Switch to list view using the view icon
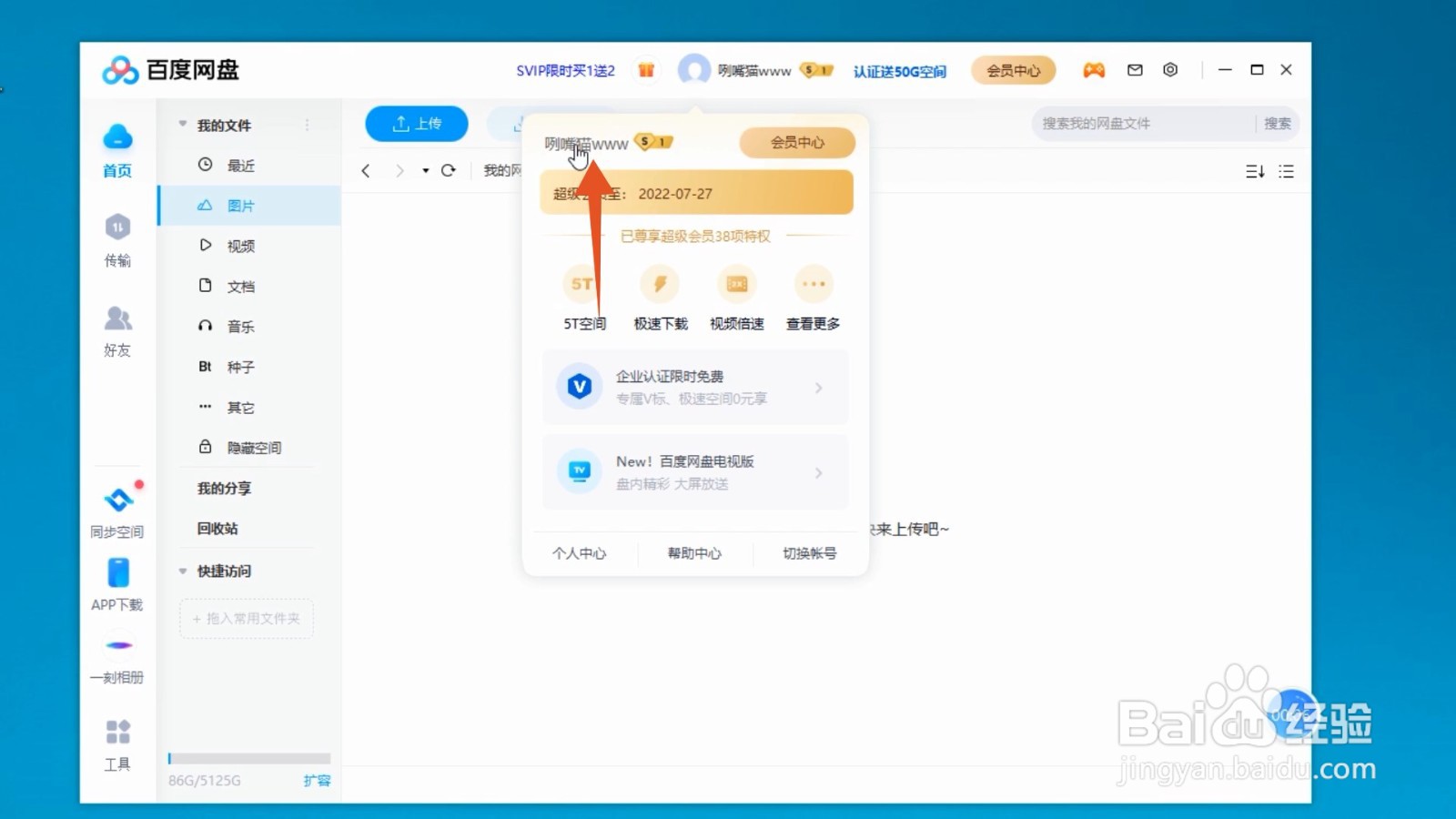 (1286, 170)
